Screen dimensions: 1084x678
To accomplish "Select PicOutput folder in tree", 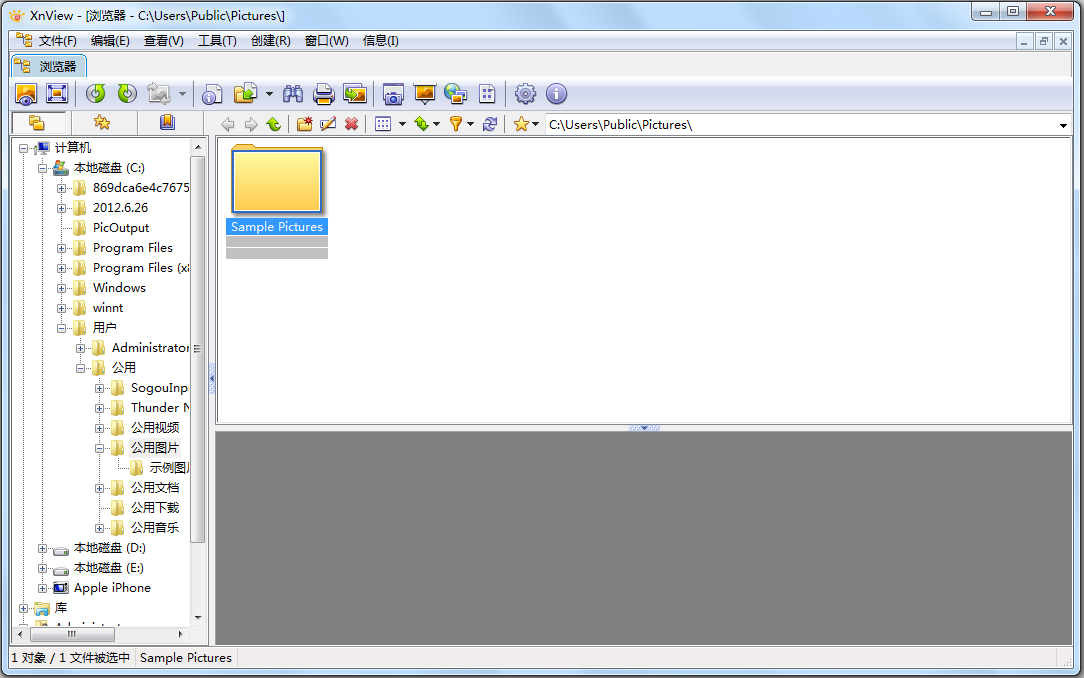I will (120, 227).
